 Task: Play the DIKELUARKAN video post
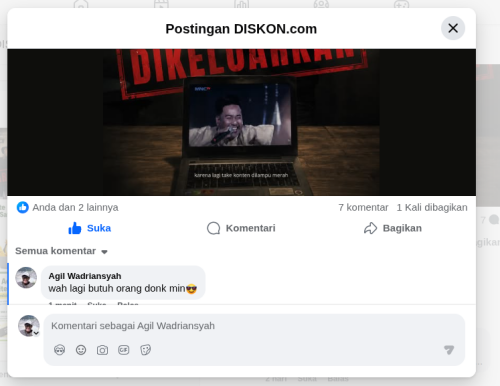tap(241, 122)
